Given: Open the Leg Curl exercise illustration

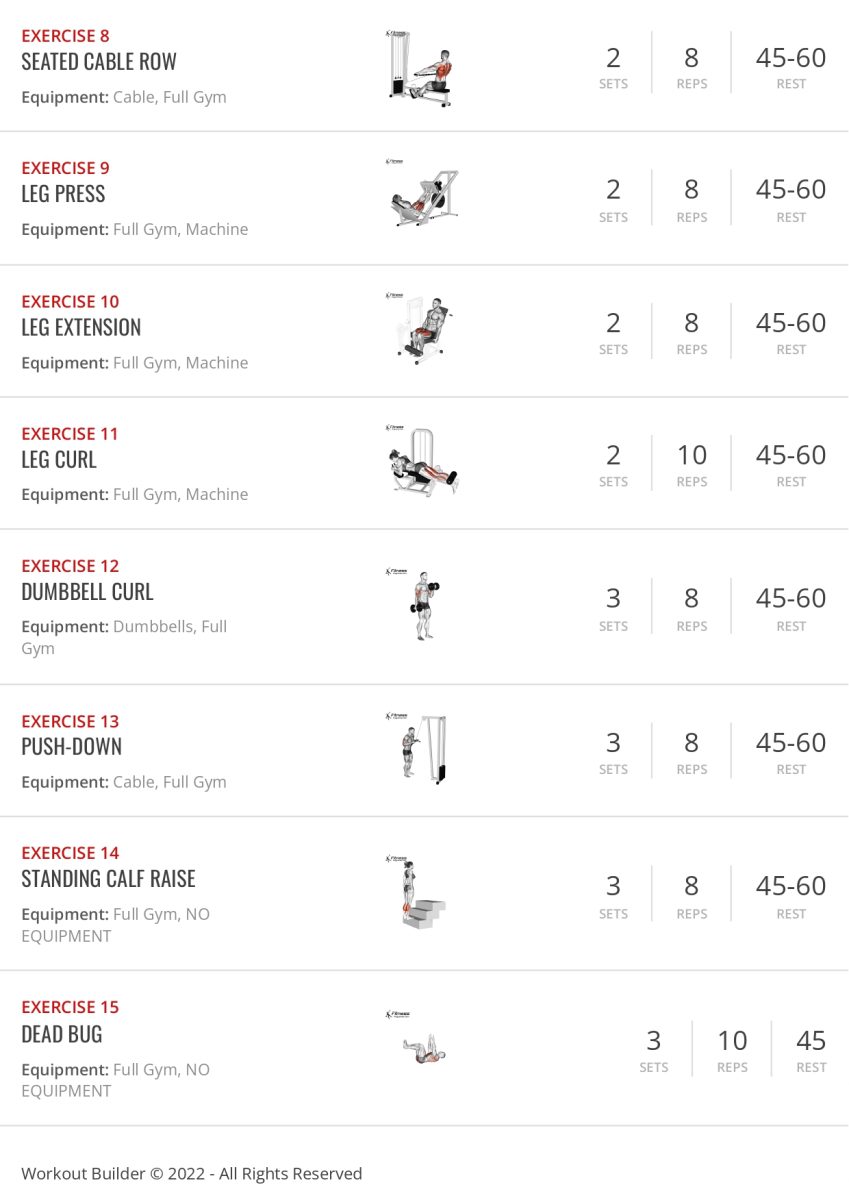Looking at the screenshot, I should (424, 459).
